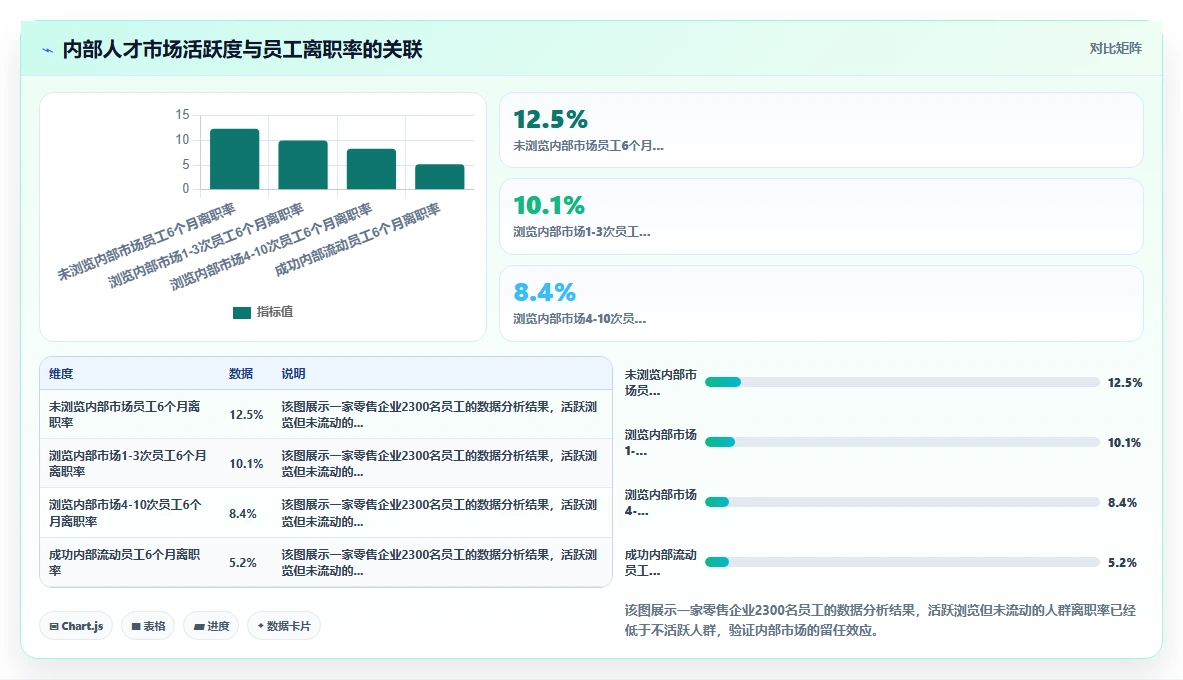Click the tallest bar for 未浏览内部市场员工
The height and width of the screenshot is (680, 1183).
[x=235, y=159]
